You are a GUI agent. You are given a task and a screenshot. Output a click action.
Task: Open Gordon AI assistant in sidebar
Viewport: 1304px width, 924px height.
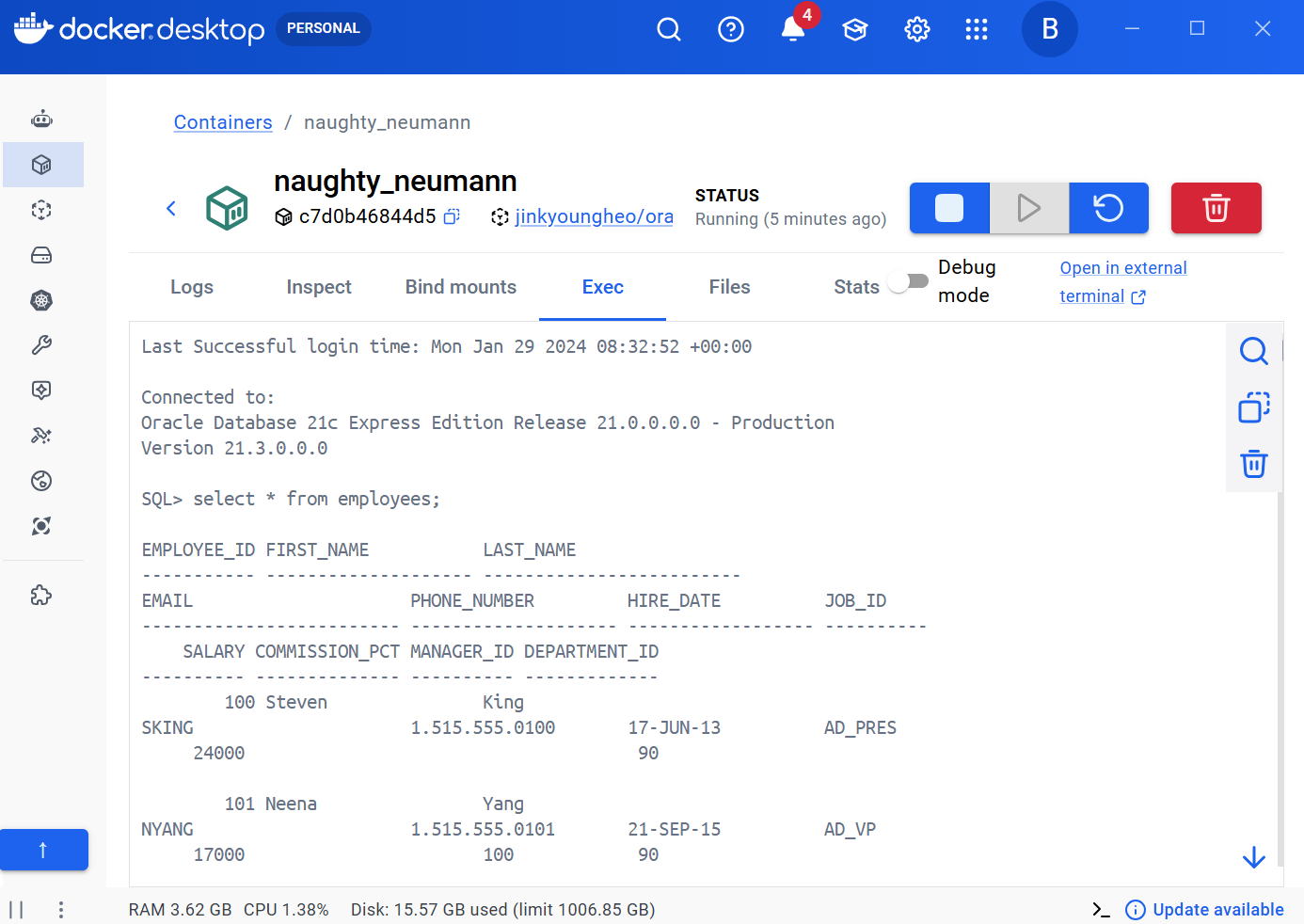(x=41, y=119)
